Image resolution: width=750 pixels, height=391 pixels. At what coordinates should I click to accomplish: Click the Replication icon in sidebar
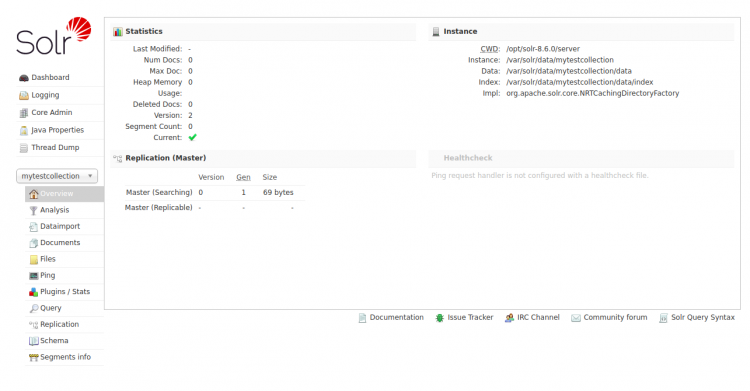(x=33, y=325)
